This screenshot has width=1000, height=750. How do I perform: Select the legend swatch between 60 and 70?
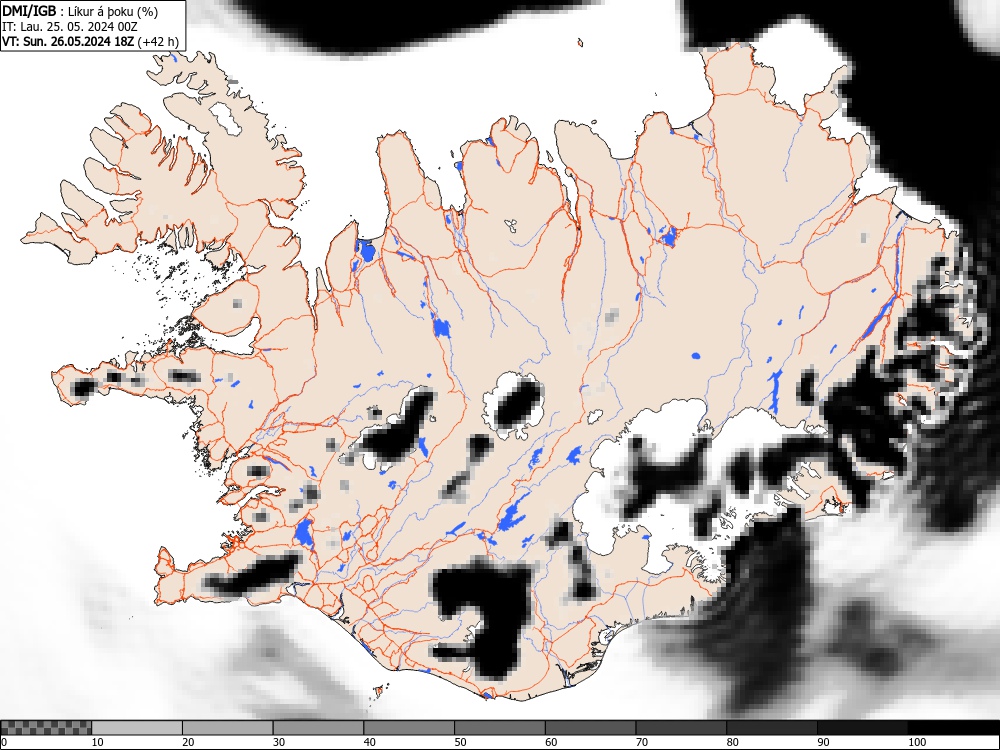(x=591, y=728)
